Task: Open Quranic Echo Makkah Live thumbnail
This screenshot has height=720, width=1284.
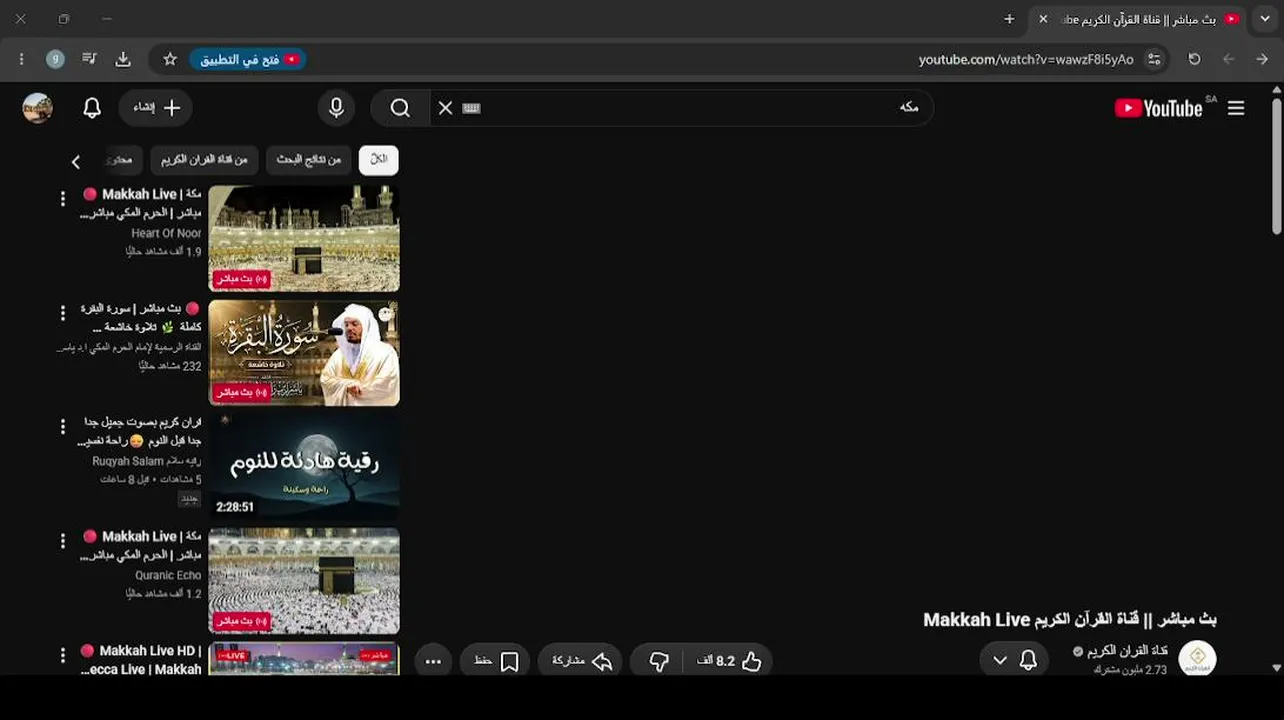Action: click(304, 581)
